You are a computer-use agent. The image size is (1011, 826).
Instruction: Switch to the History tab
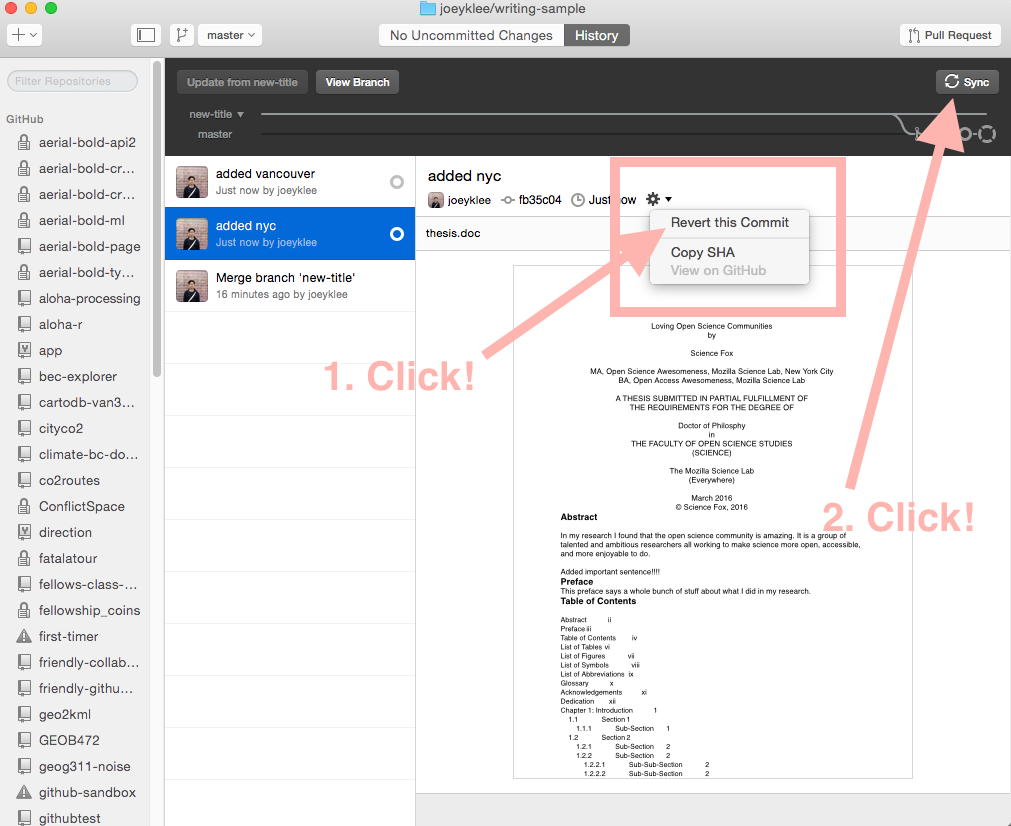click(596, 35)
